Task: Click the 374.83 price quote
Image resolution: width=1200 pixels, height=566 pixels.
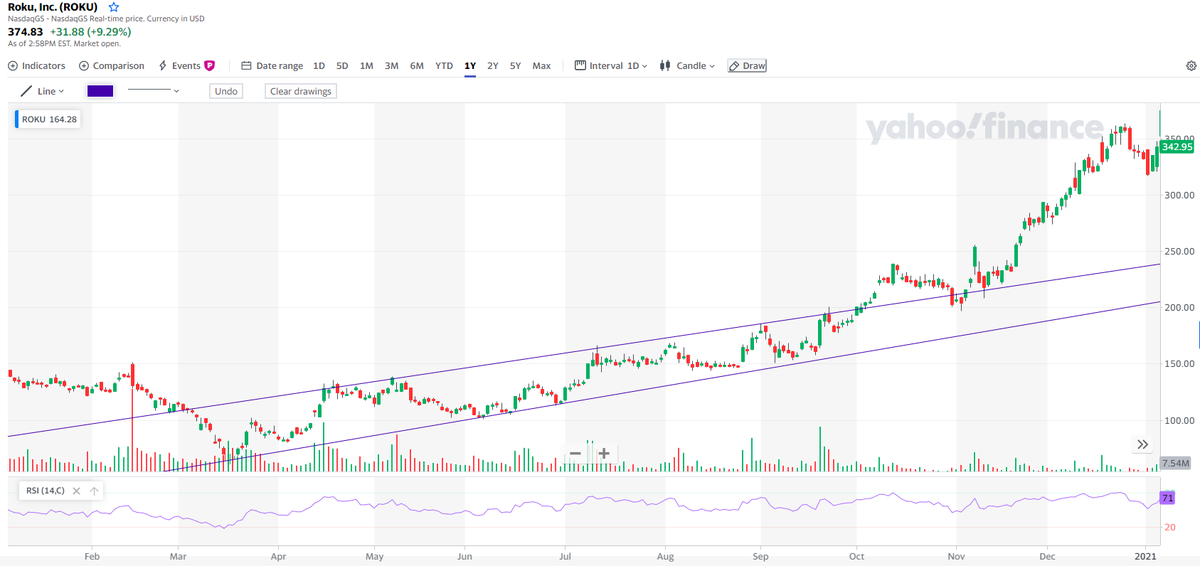Action: (x=25, y=32)
